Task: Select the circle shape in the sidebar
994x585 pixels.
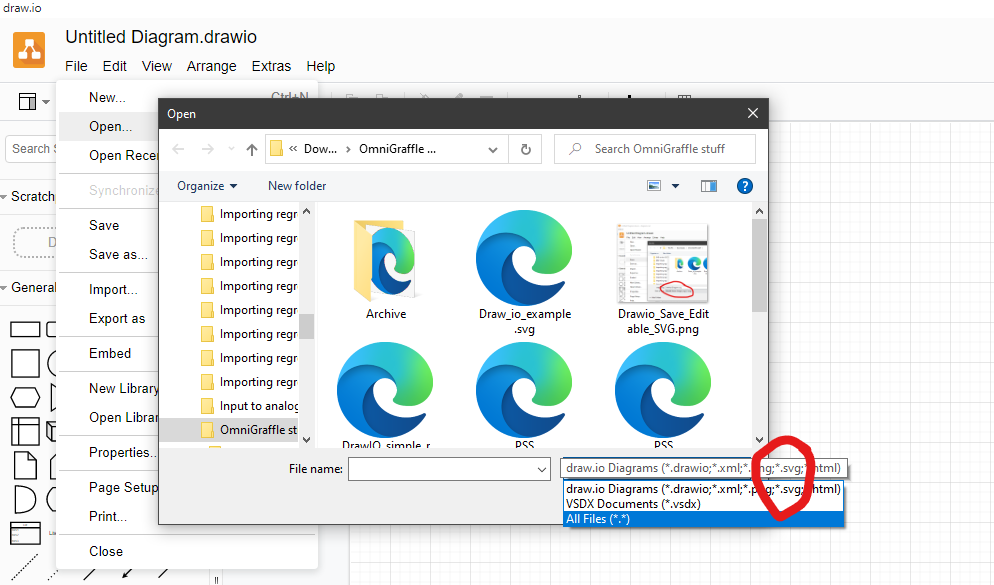Action: click(54, 363)
